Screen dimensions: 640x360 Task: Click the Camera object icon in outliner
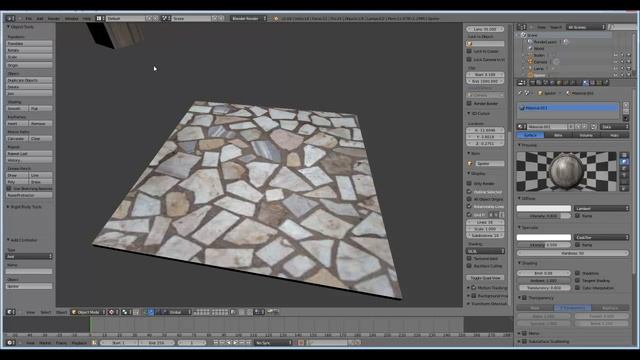[x=530, y=62]
